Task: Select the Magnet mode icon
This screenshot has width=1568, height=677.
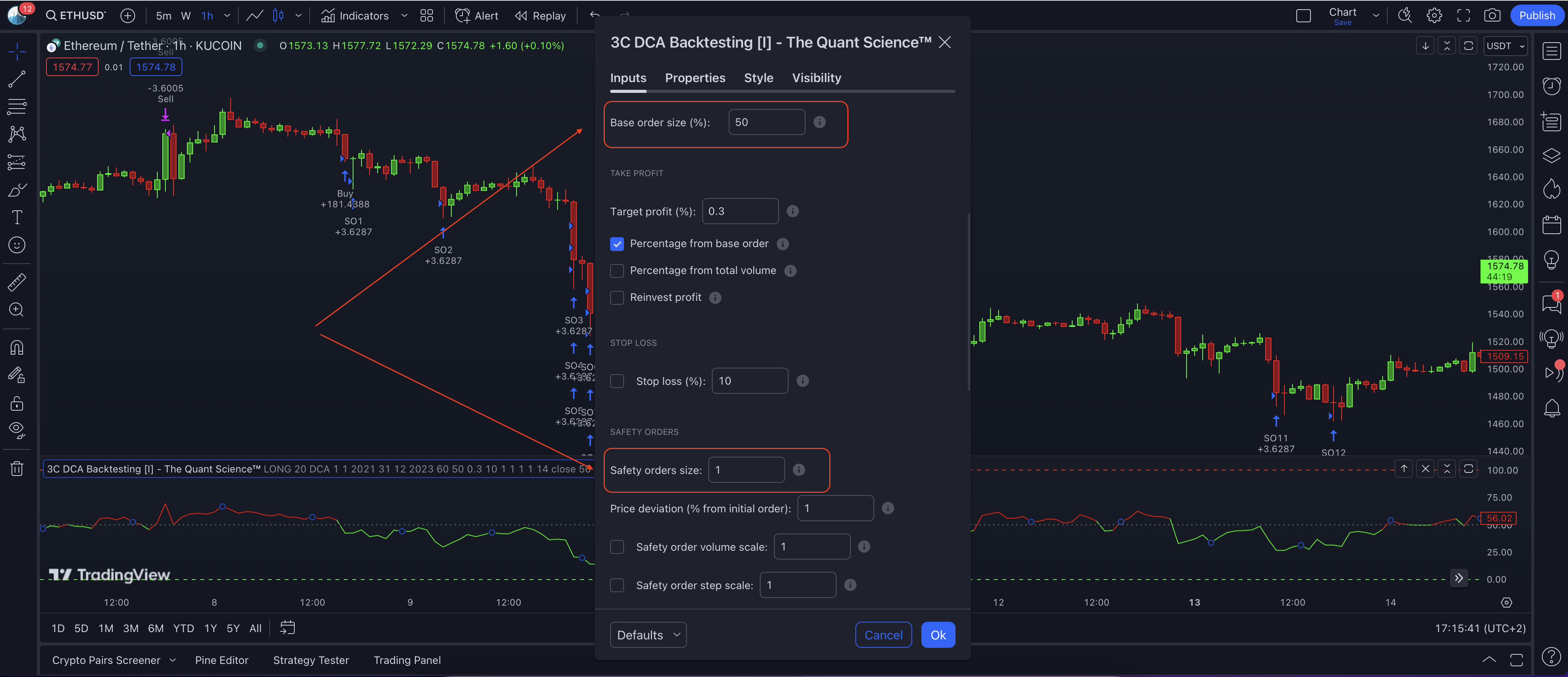Action: [x=17, y=348]
